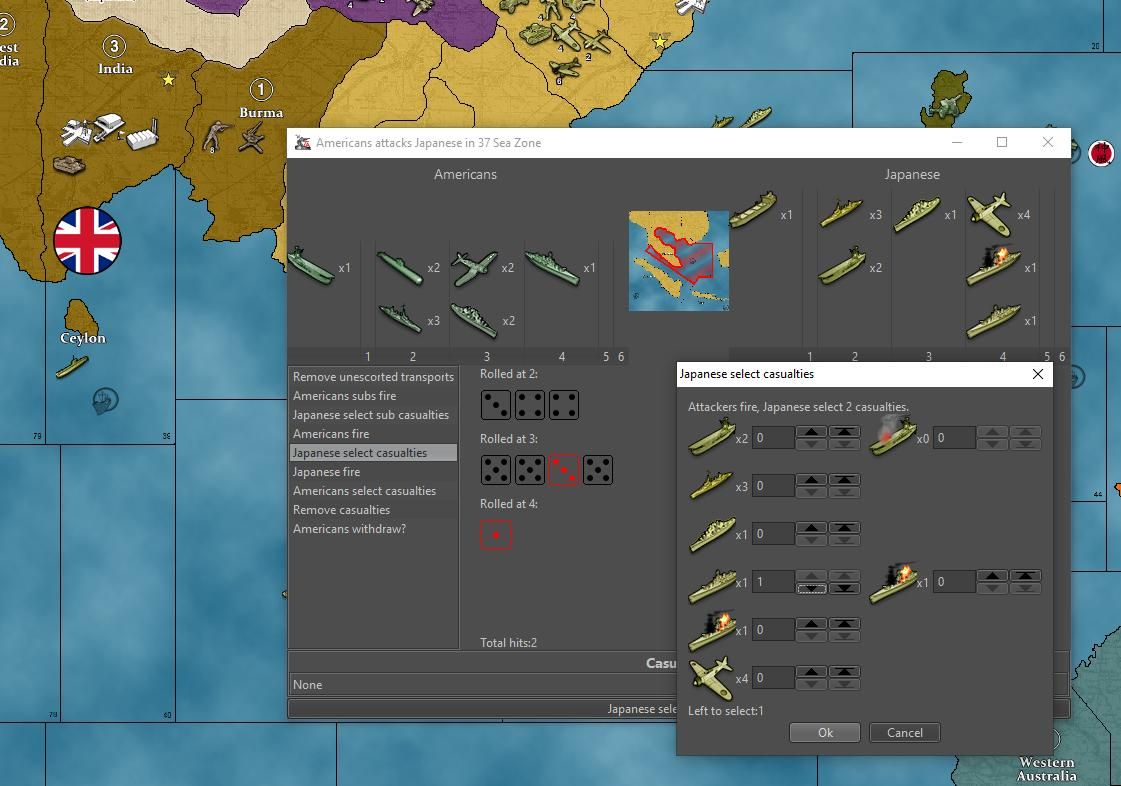This screenshot has height=786, width=1121.
Task: Click the 37 Sea Zone map thumbnail
Action: tap(678, 260)
